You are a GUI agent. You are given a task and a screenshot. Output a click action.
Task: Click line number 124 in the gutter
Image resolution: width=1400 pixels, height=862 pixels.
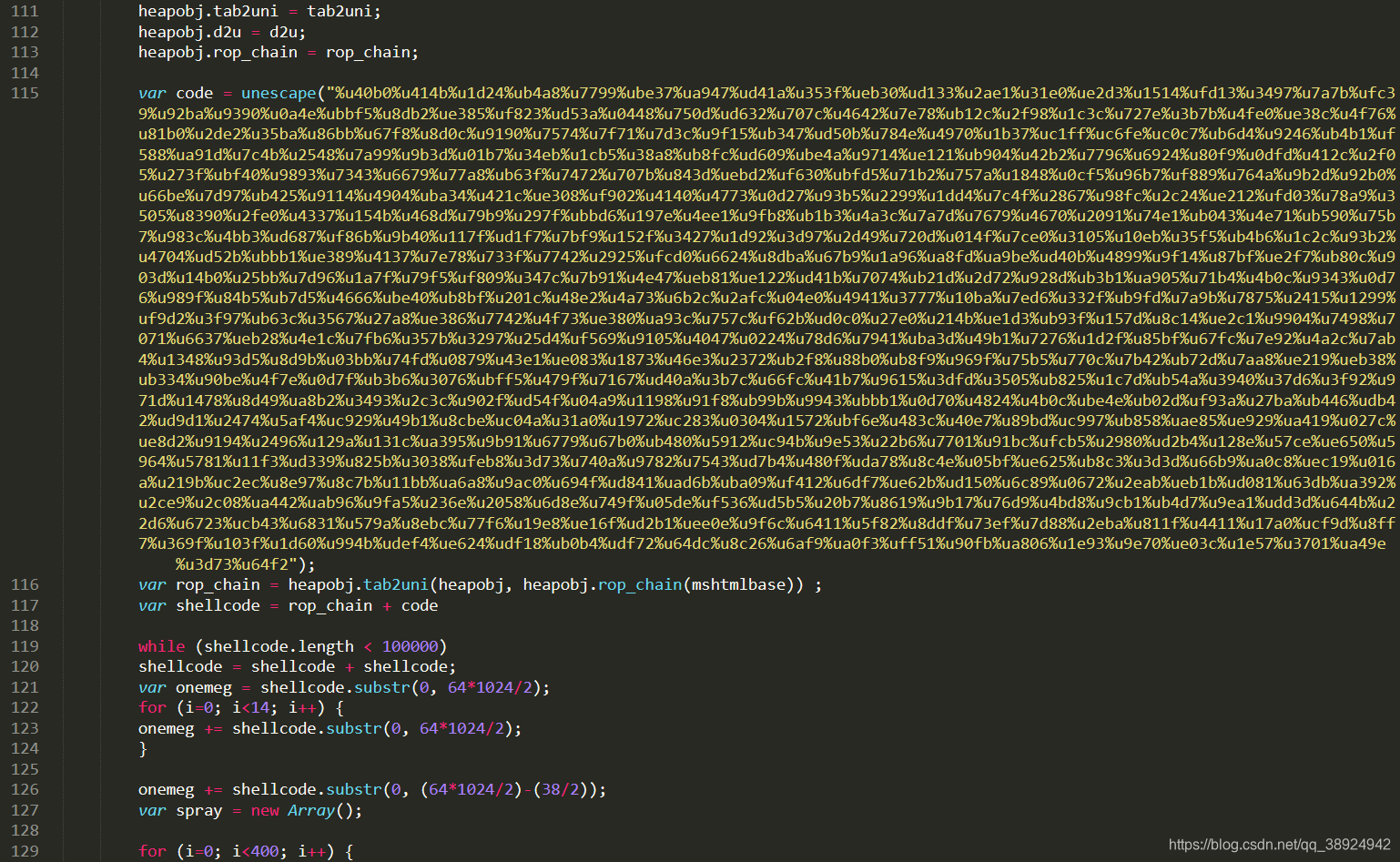(x=25, y=748)
